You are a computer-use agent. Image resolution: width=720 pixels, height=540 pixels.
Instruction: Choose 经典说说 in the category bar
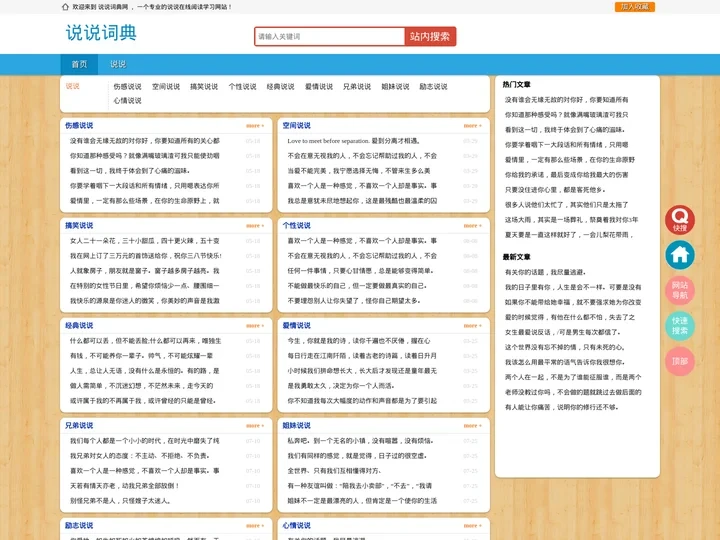(281, 86)
